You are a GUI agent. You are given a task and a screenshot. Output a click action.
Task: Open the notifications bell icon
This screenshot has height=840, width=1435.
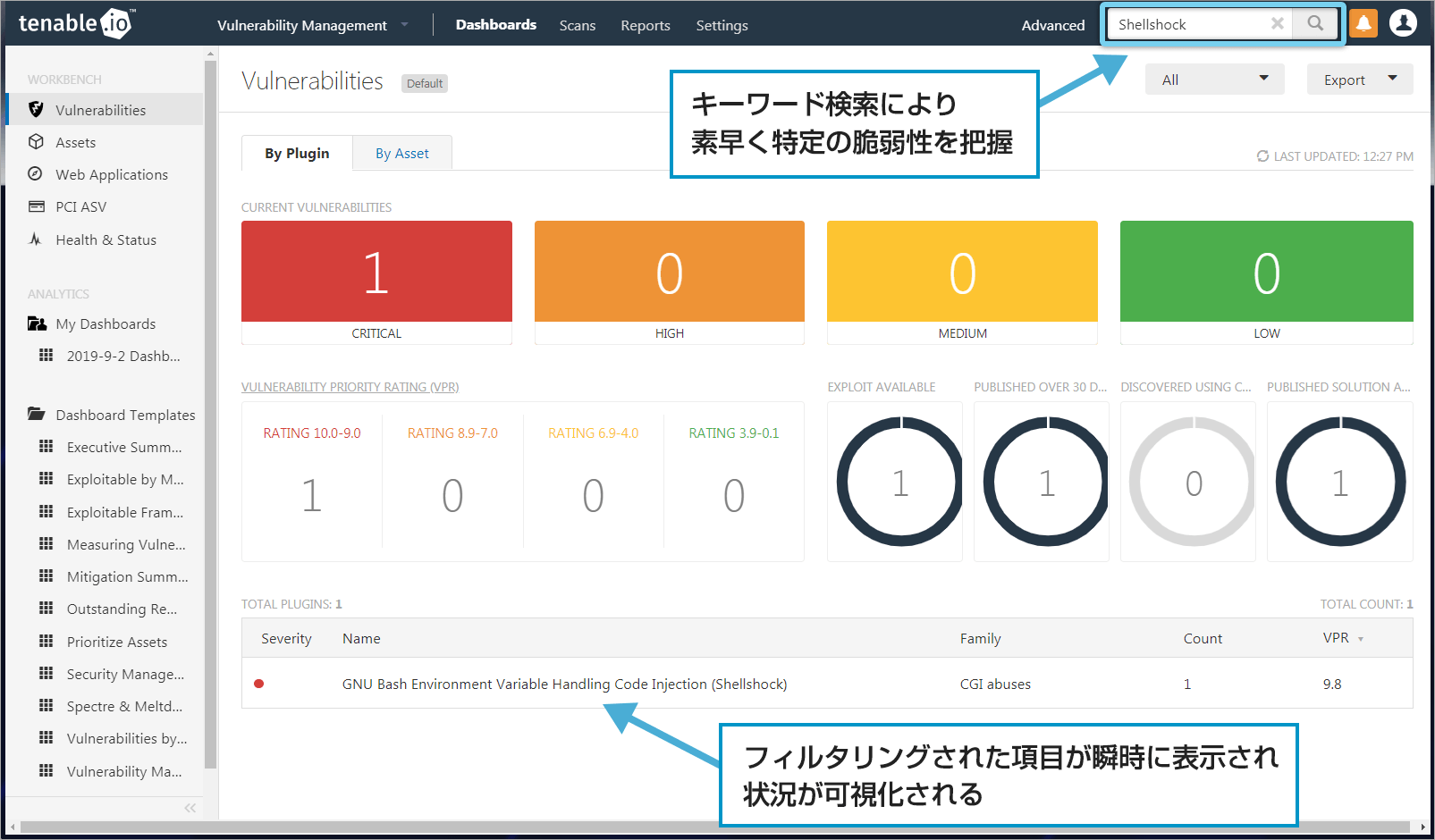coord(1363,24)
